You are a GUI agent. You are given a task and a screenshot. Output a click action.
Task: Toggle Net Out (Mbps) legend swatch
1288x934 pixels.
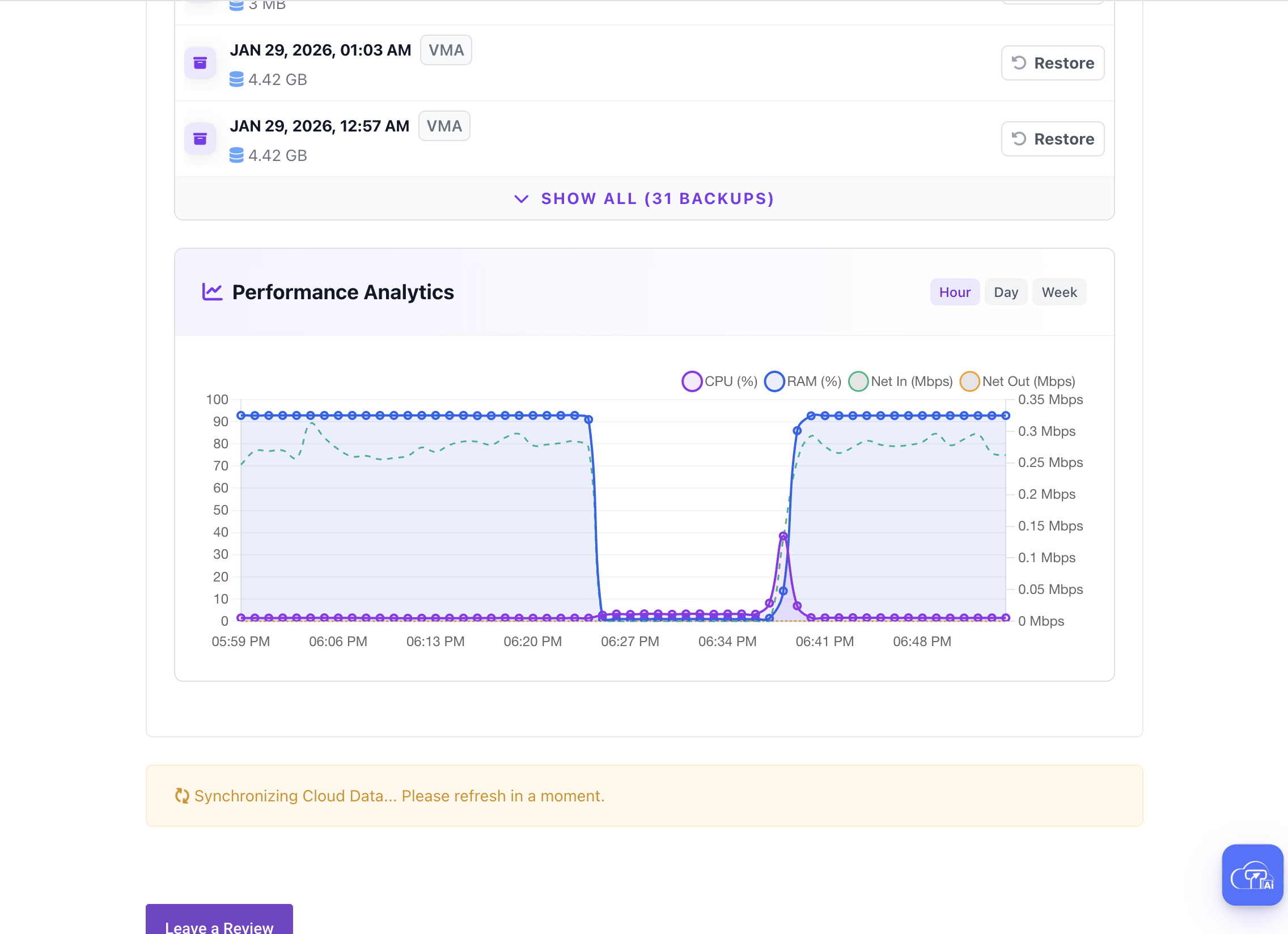pos(969,381)
